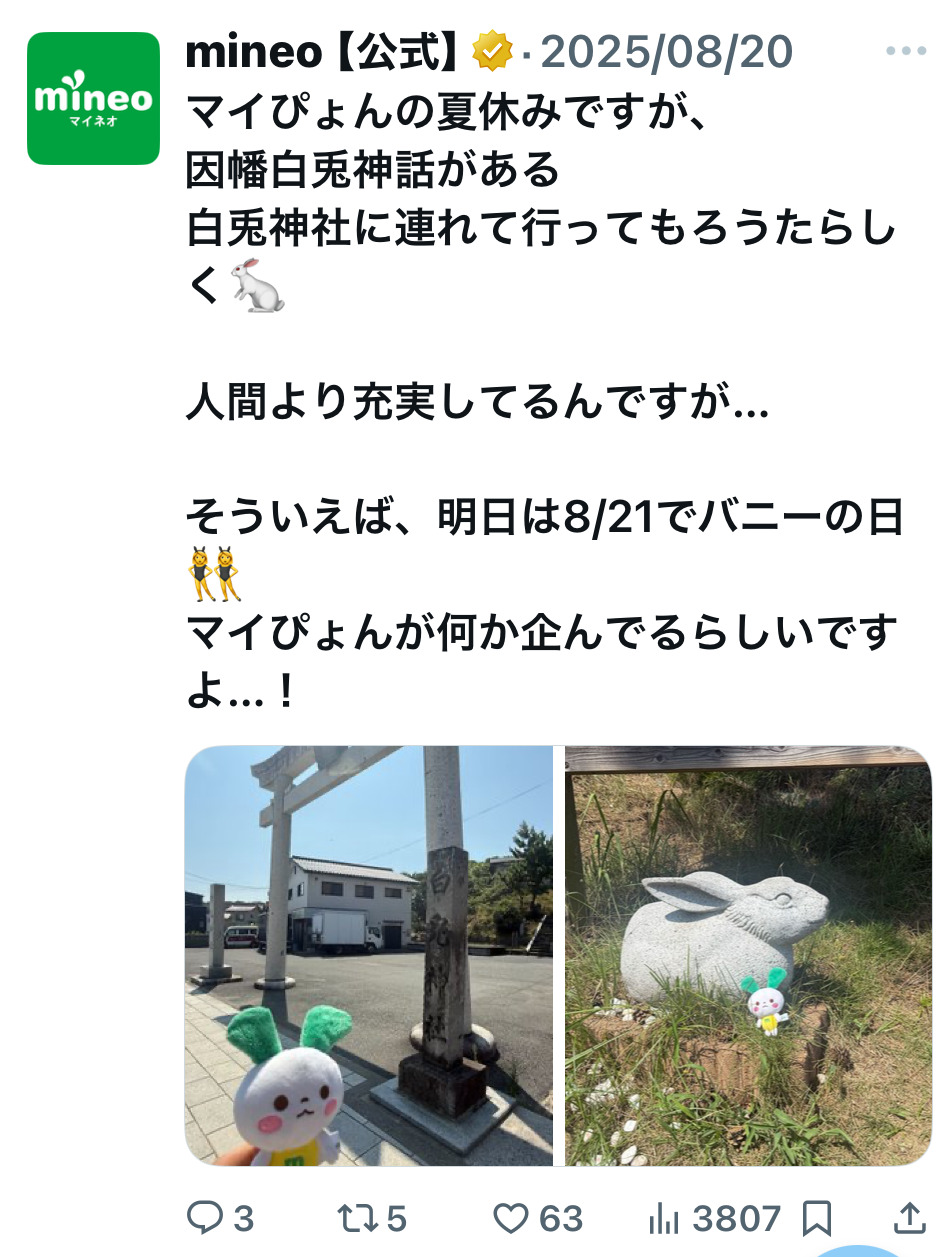Open the stone rabbit statue photo
The image size is (945, 1257).
(749, 956)
